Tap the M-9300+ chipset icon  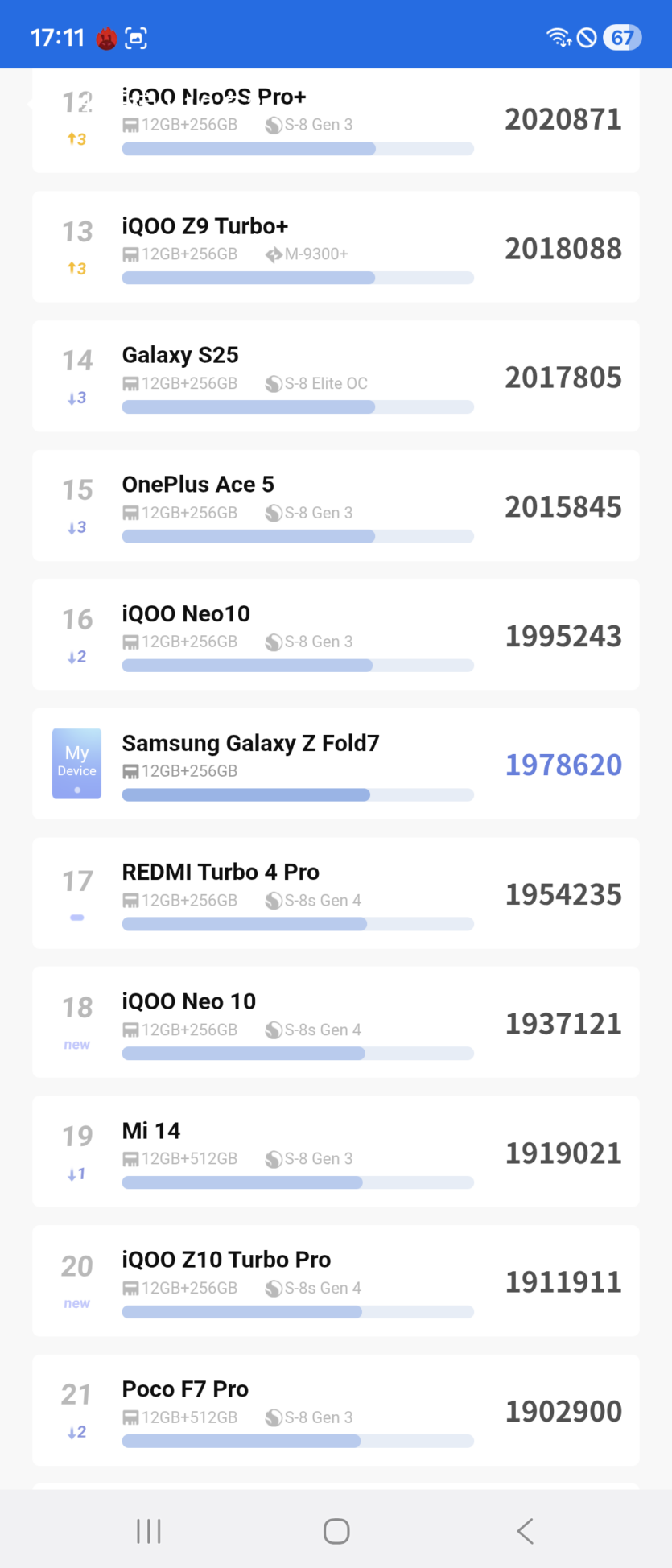click(274, 254)
